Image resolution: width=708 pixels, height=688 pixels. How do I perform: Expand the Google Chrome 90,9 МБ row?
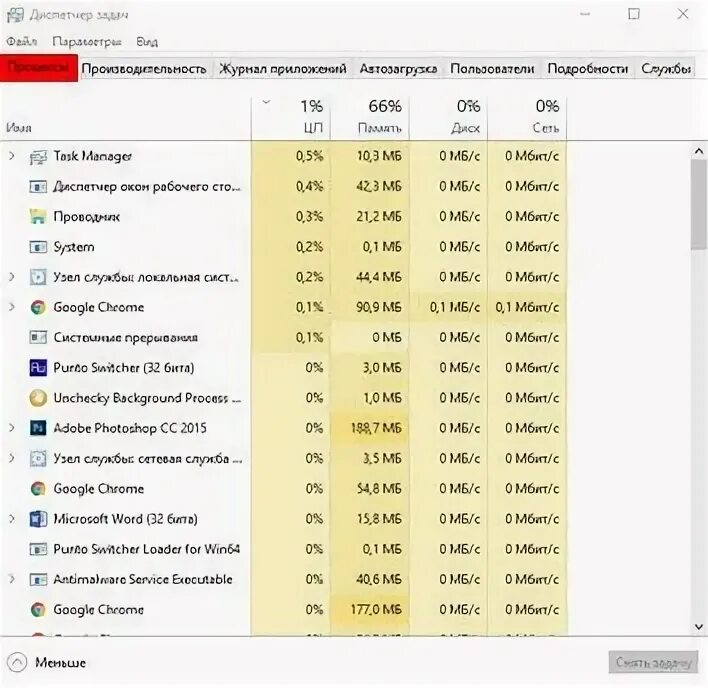12,307
